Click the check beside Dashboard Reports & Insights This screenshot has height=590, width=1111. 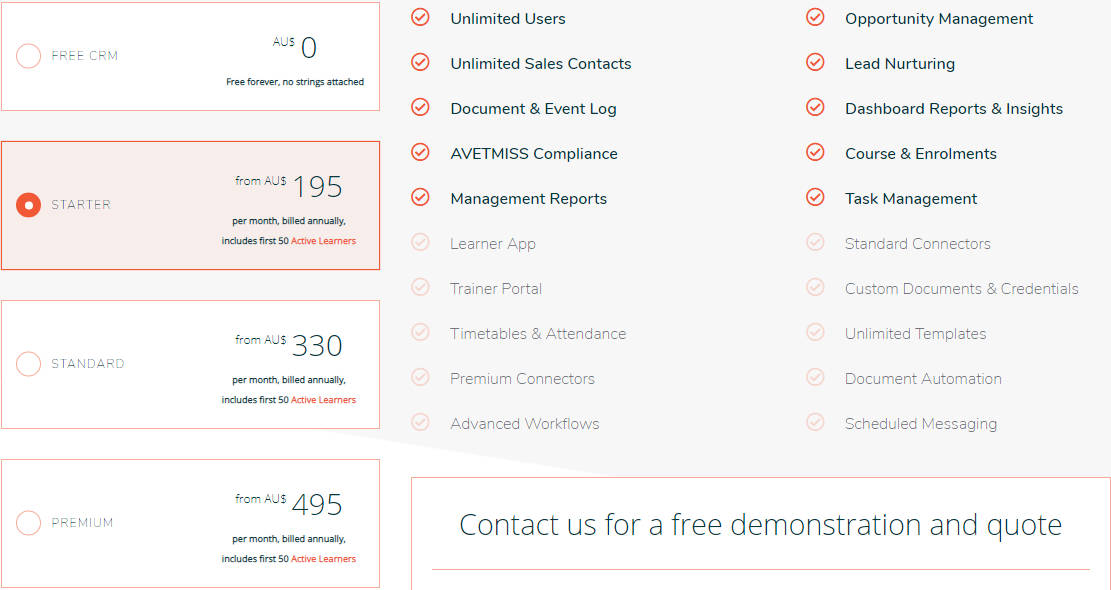click(815, 107)
